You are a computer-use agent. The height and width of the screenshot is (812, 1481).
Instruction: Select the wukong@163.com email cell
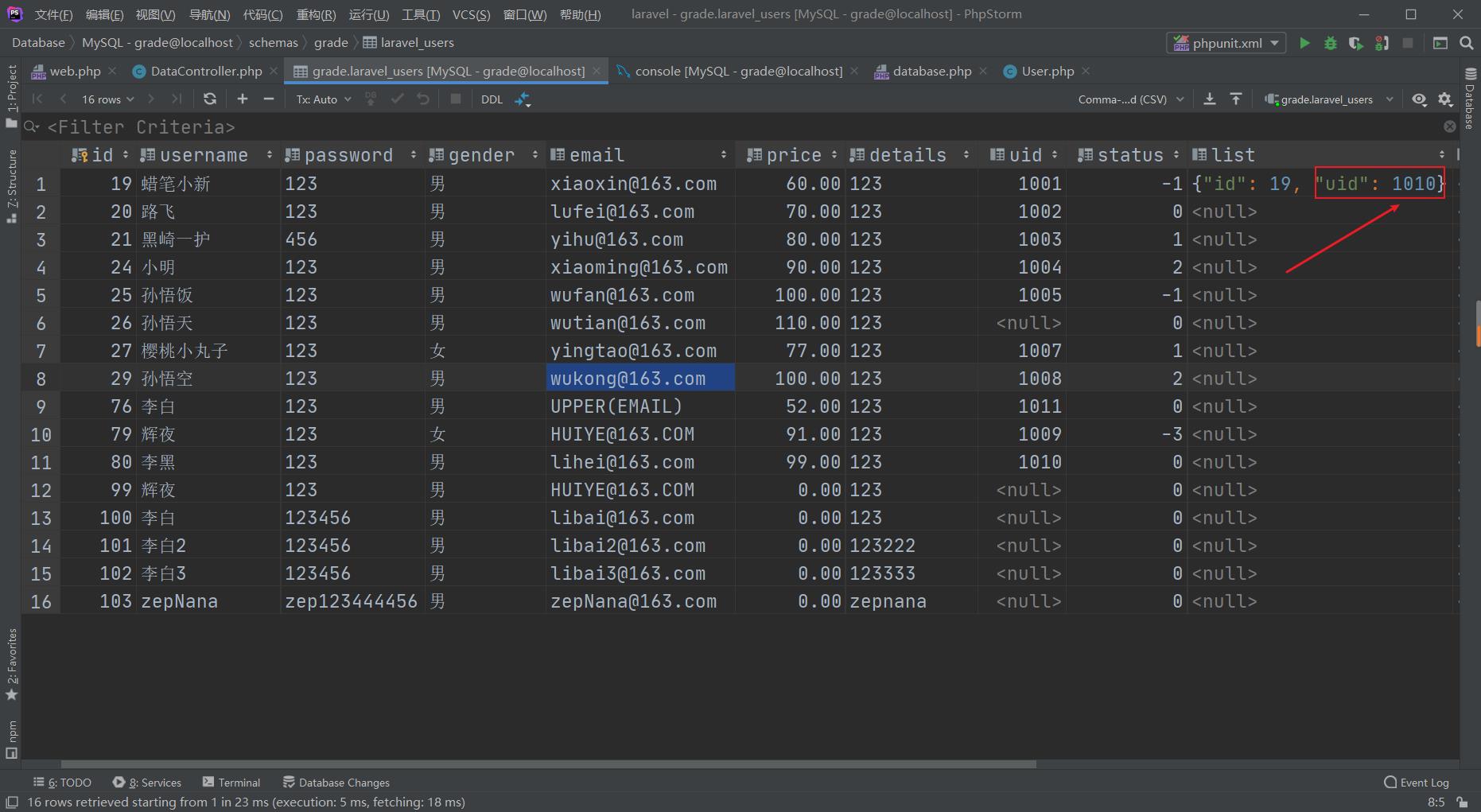click(640, 379)
